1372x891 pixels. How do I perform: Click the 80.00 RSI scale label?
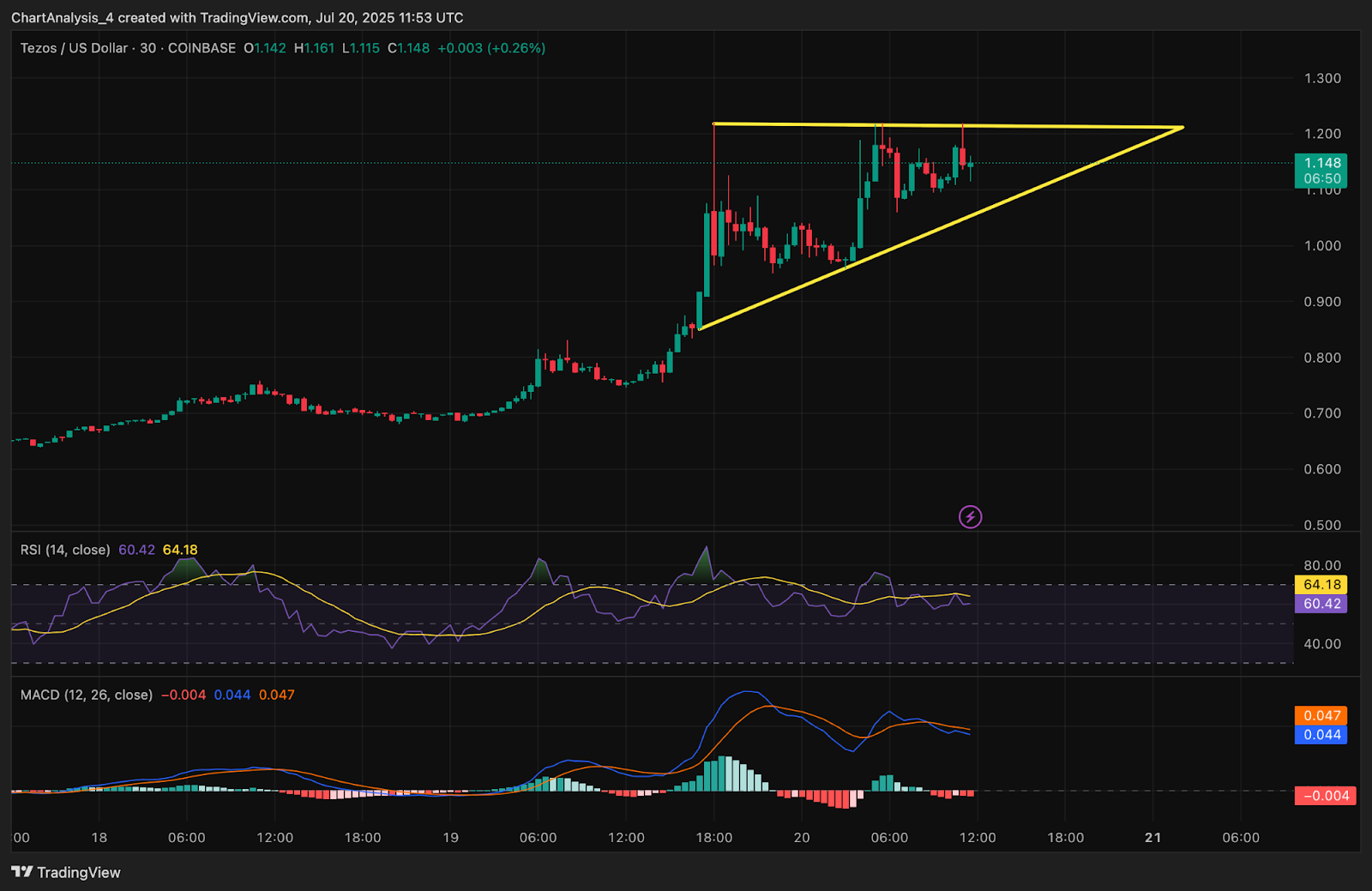[x=1322, y=565]
